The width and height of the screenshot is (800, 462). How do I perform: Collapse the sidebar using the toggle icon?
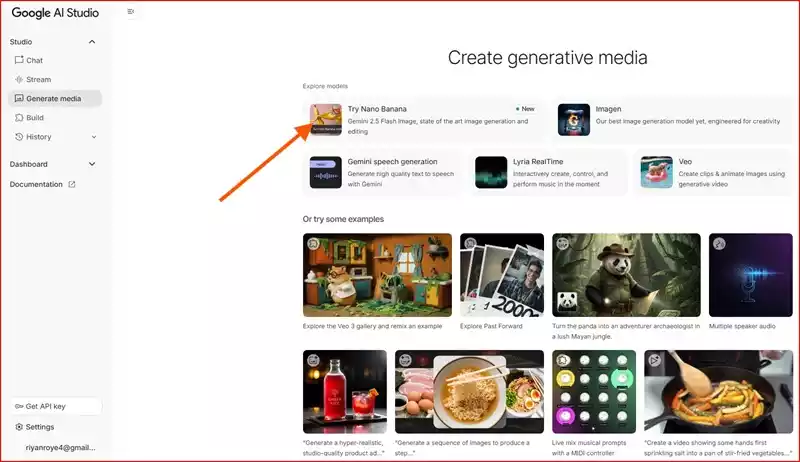(x=131, y=11)
